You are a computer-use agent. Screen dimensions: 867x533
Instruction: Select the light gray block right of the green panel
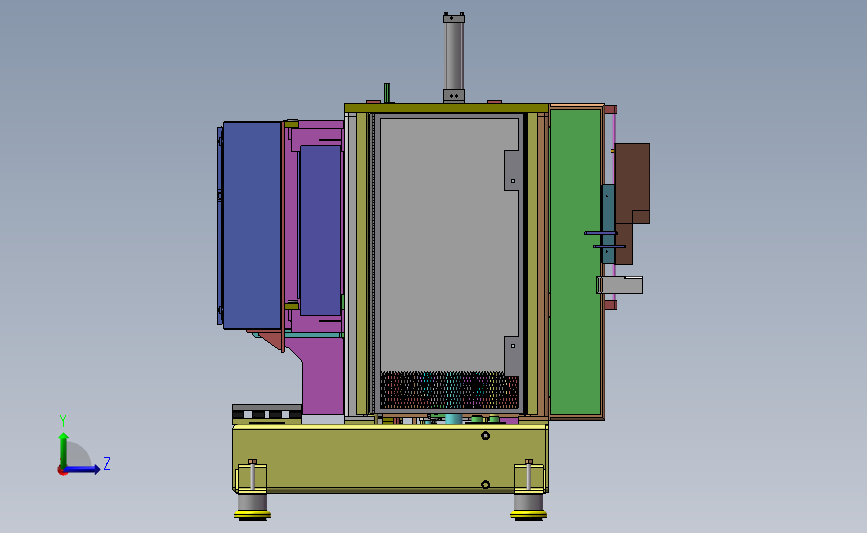[x=620, y=285]
